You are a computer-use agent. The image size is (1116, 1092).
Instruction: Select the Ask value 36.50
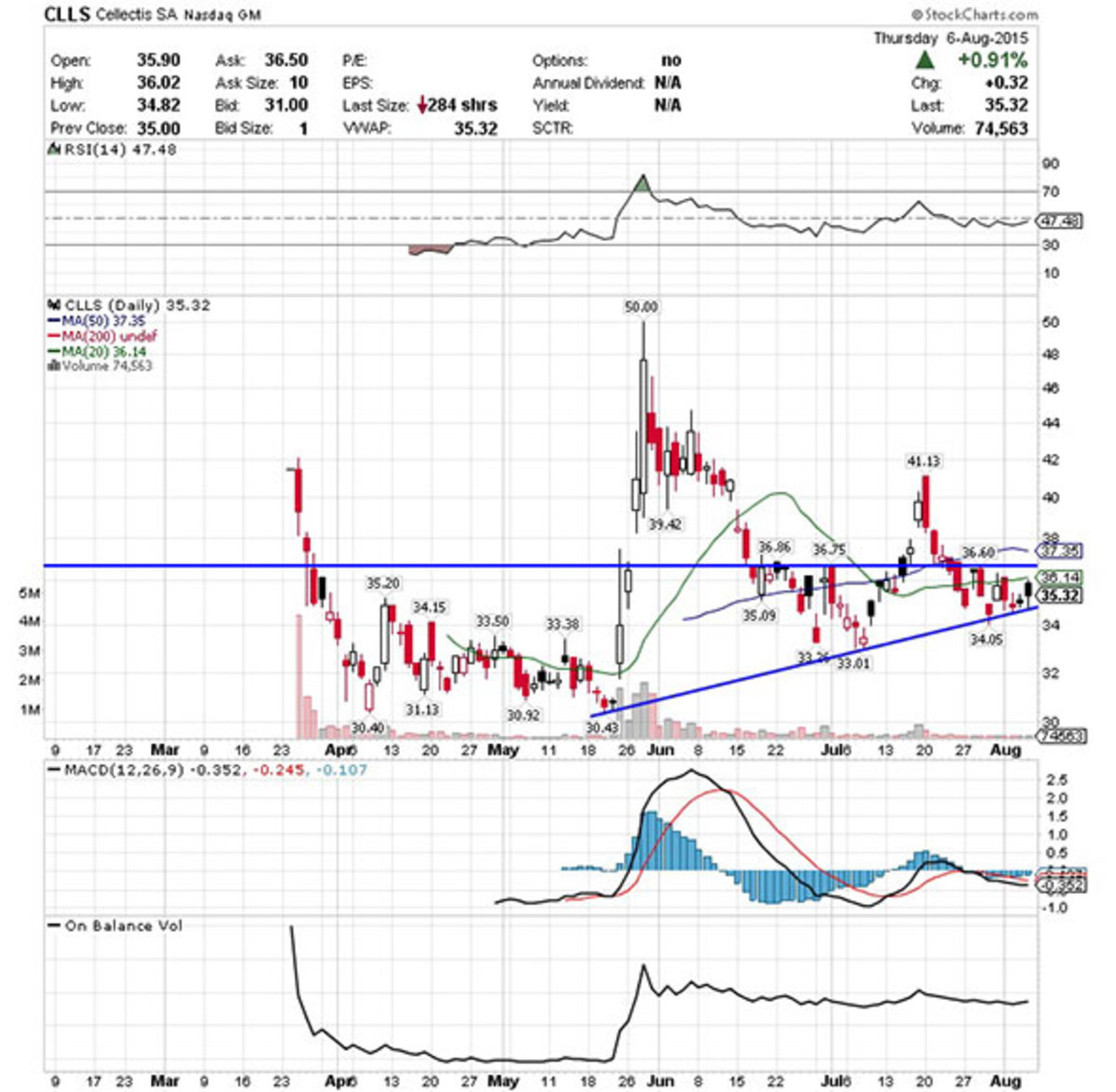(286, 60)
